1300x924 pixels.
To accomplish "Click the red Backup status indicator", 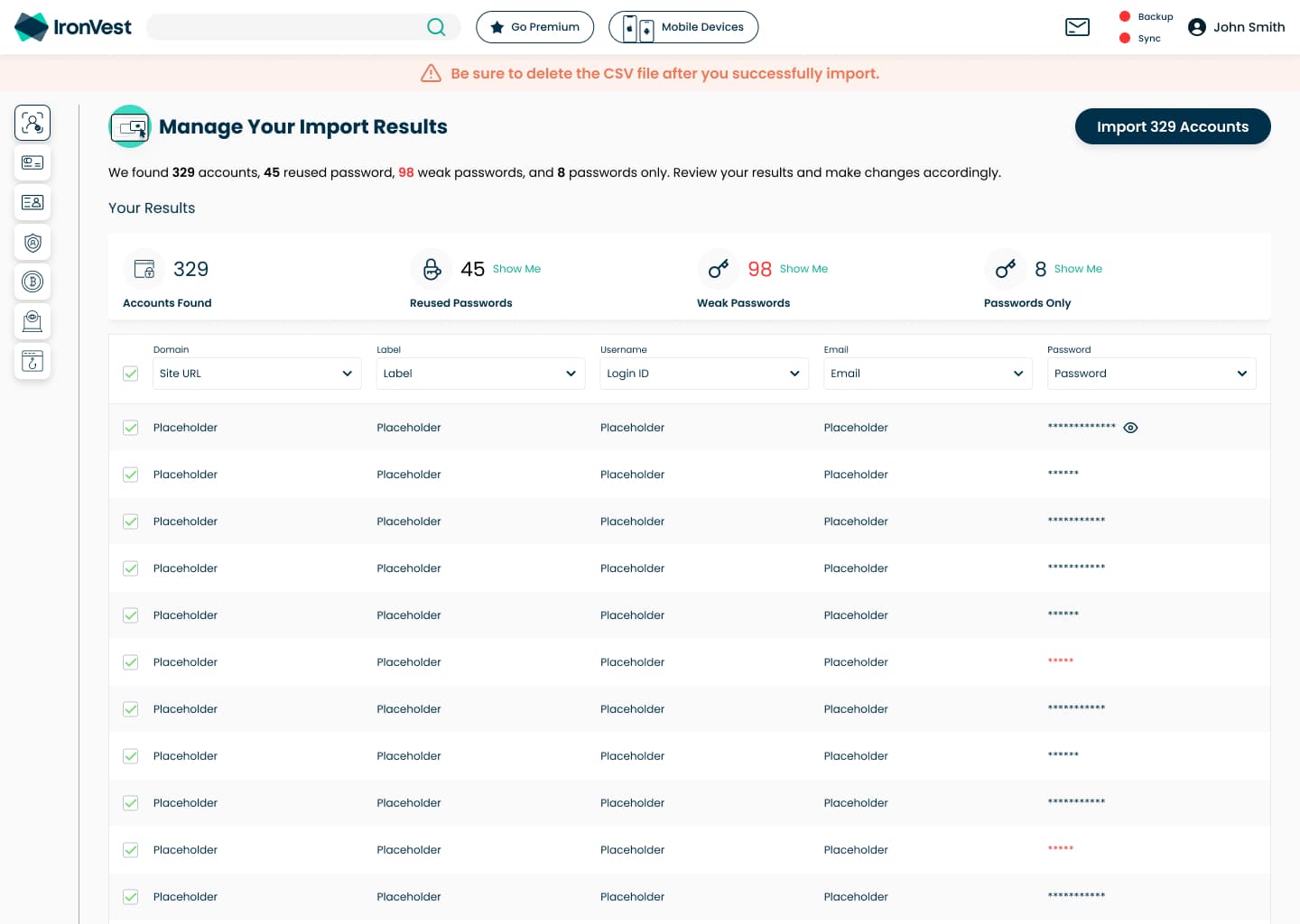I will (1125, 16).
